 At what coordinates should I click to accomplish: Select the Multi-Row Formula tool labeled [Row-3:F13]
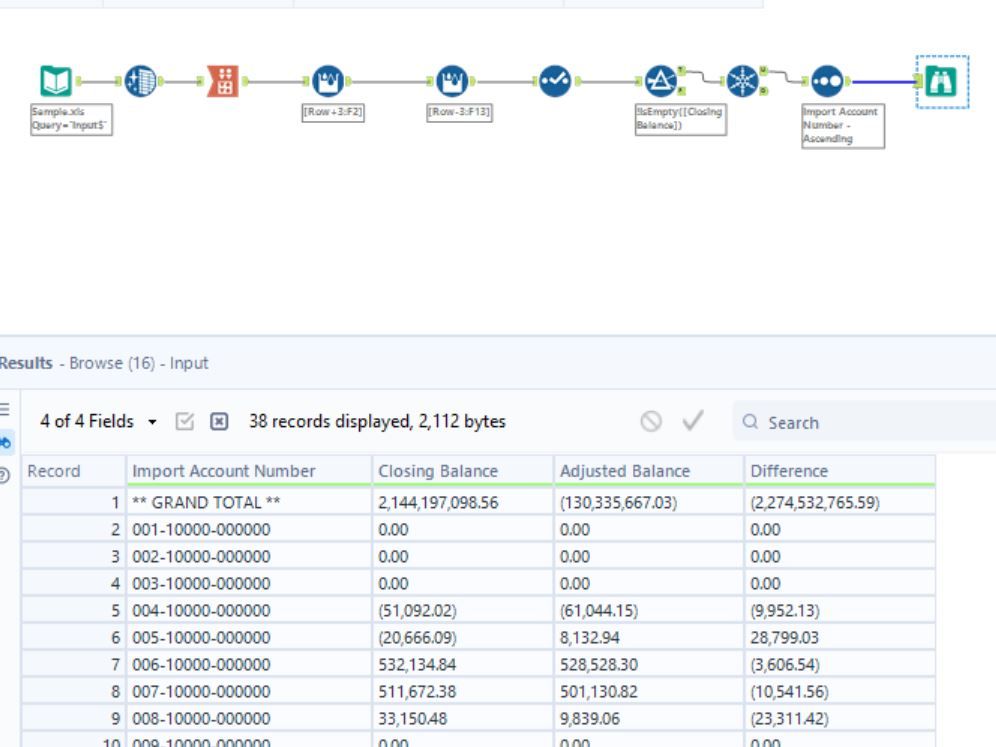(x=452, y=81)
